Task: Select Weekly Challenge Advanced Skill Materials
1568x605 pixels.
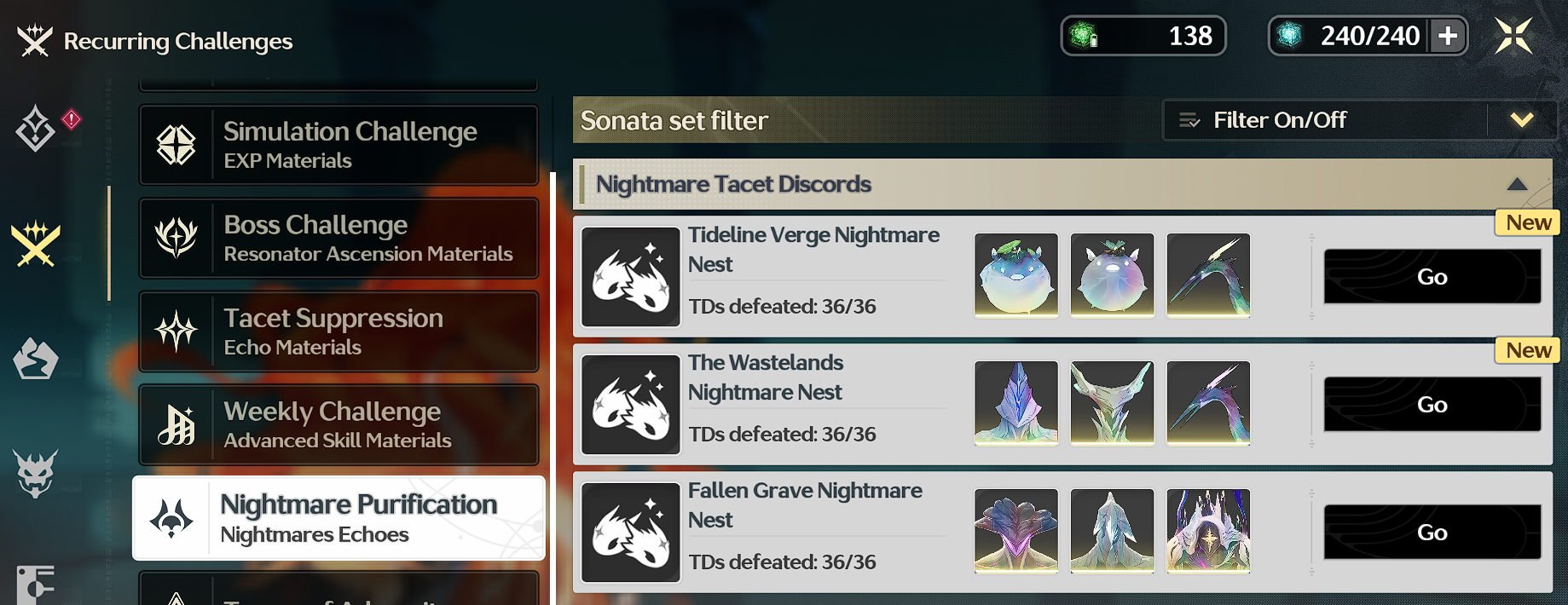Action: (x=338, y=424)
